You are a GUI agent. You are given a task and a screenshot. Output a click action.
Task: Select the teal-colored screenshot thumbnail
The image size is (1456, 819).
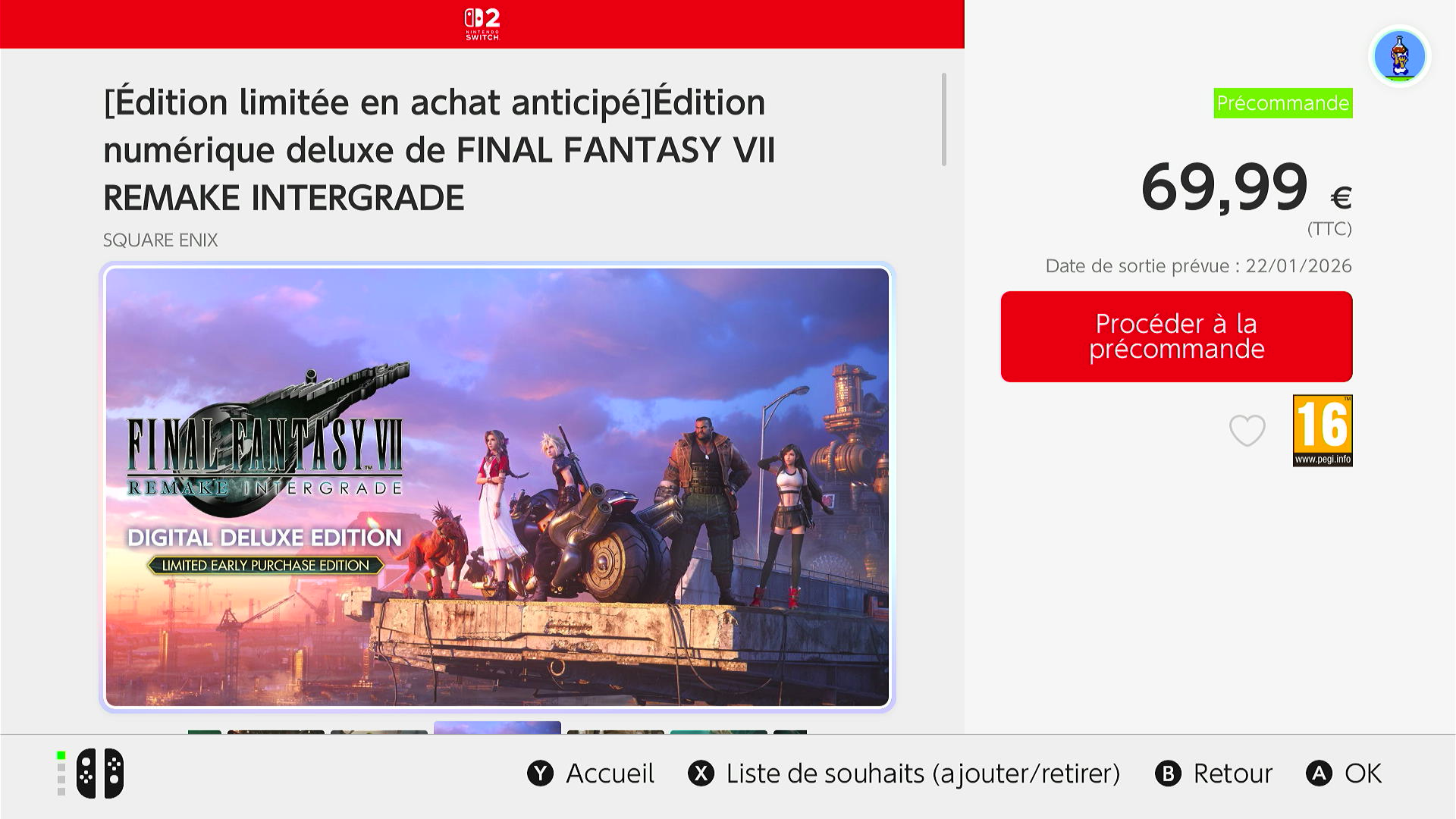[719, 732]
